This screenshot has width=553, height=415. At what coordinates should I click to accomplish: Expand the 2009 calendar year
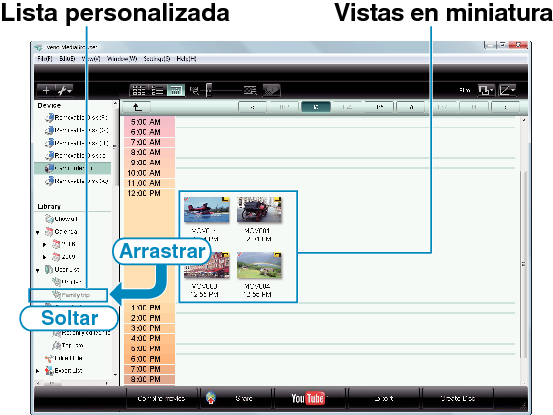pyautogui.click(x=44, y=257)
